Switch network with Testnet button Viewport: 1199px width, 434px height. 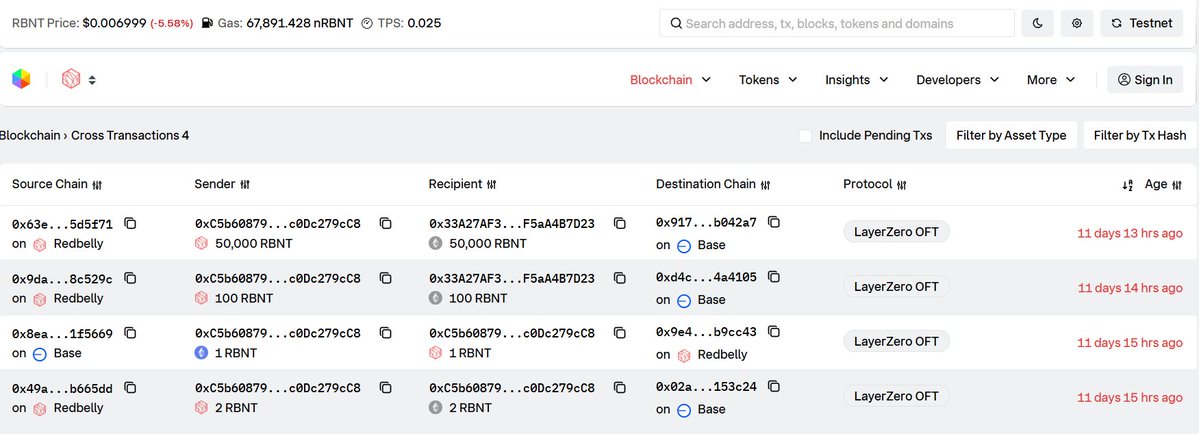click(x=1142, y=23)
